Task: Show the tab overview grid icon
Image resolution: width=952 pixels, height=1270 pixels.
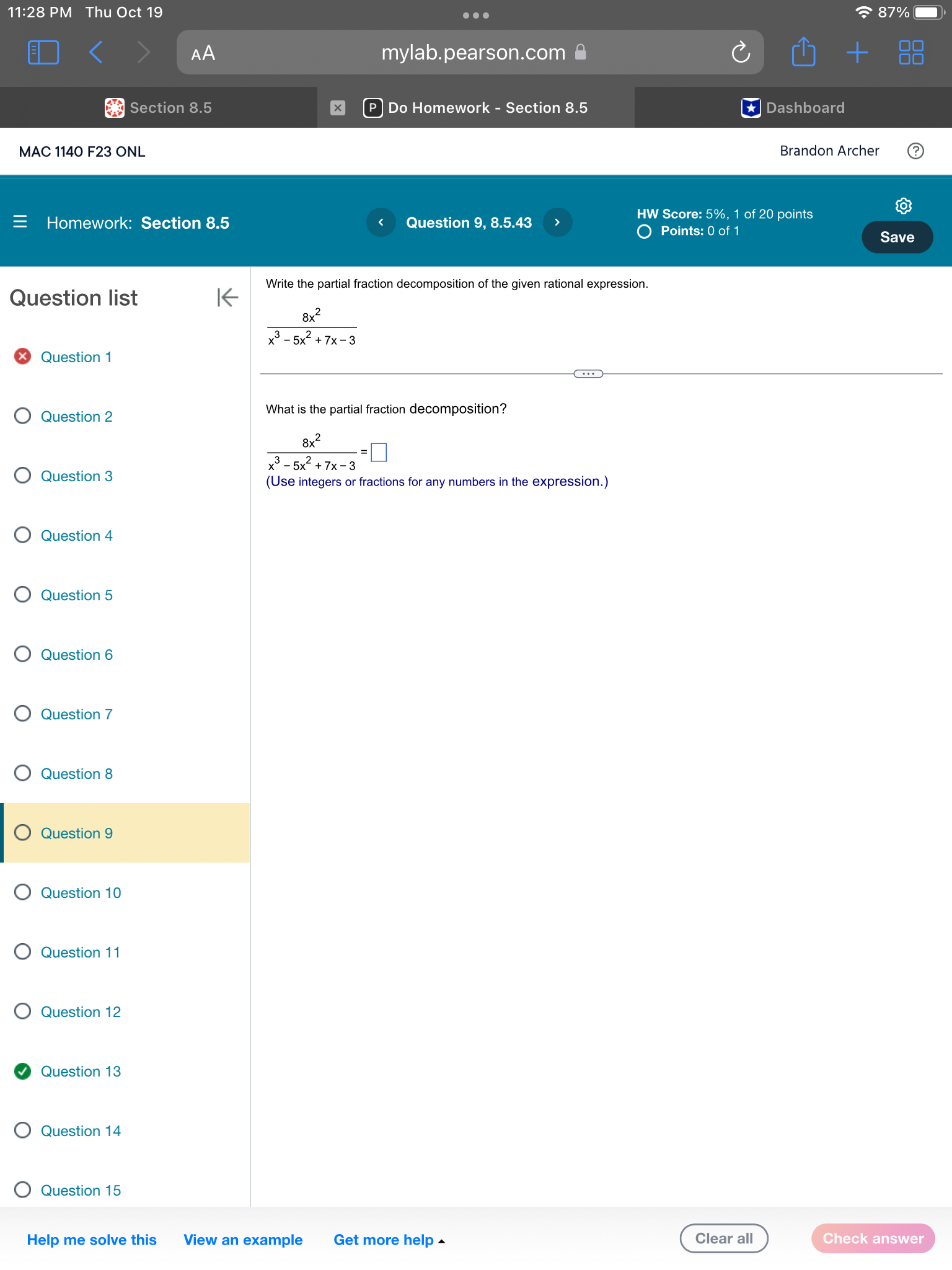Action: [x=911, y=53]
